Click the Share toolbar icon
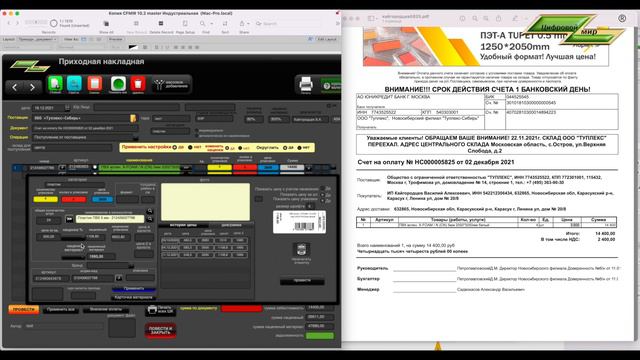 [x=242, y=24]
